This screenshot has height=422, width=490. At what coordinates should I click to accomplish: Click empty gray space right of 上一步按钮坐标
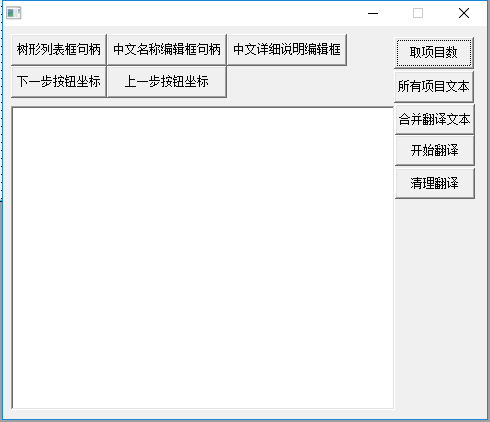pos(310,82)
